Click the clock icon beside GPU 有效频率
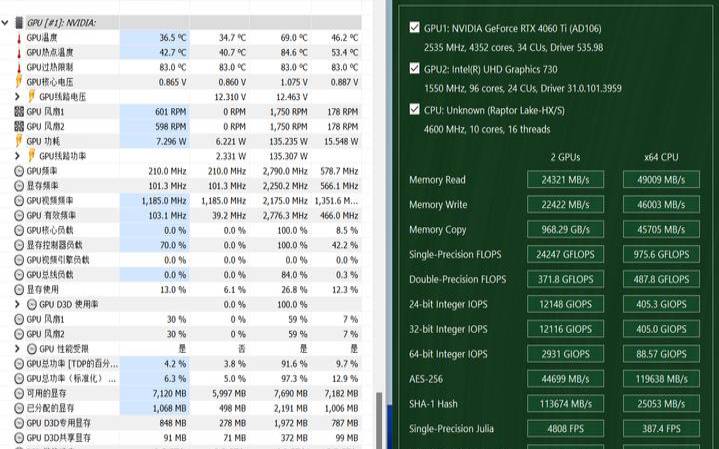The height and width of the screenshot is (449, 719). click(x=19, y=215)
